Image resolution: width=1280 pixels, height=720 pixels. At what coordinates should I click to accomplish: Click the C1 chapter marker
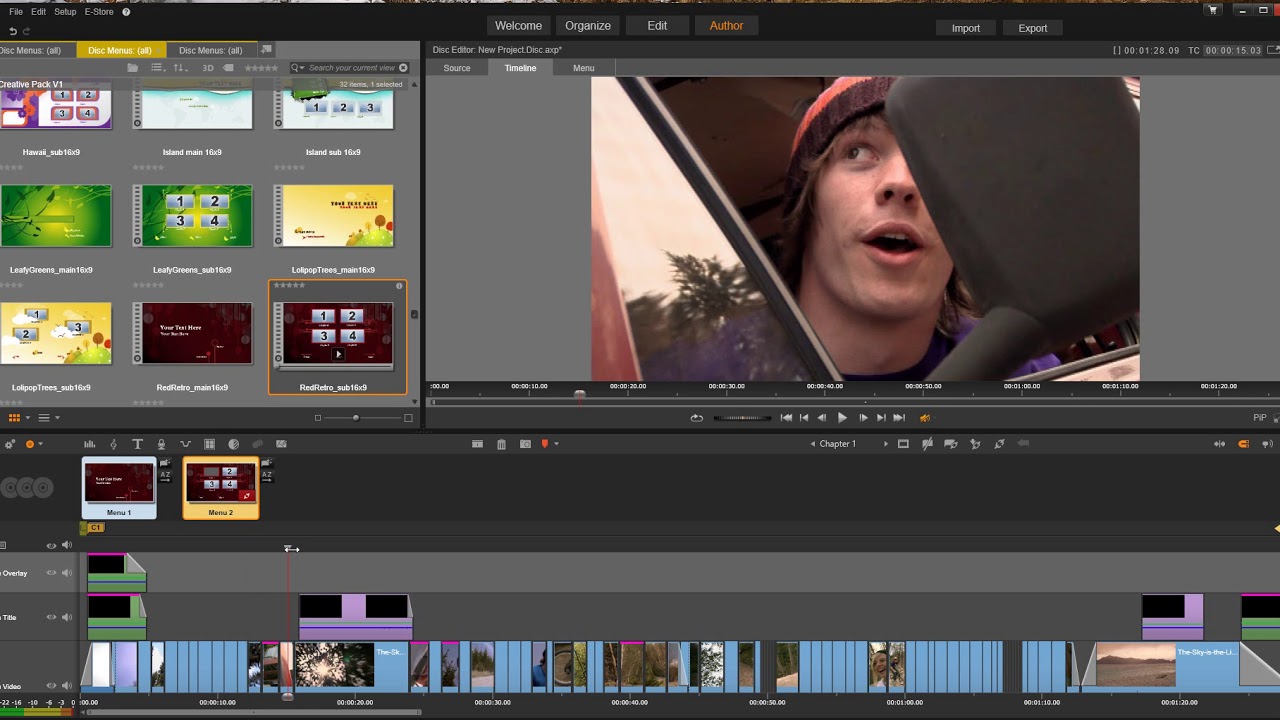[95, 527]
